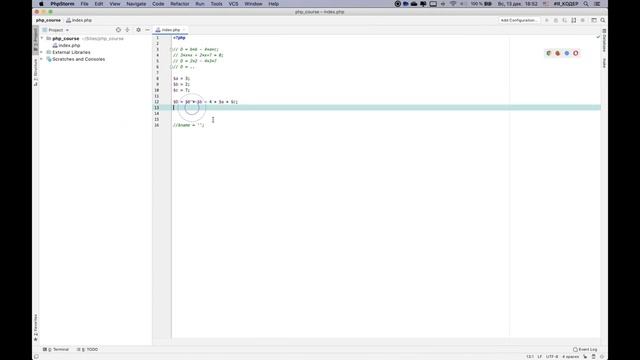This screenshot has height=360, width=640.
Task: Open Project panel settings gear
Action: [x=138, y=30]
